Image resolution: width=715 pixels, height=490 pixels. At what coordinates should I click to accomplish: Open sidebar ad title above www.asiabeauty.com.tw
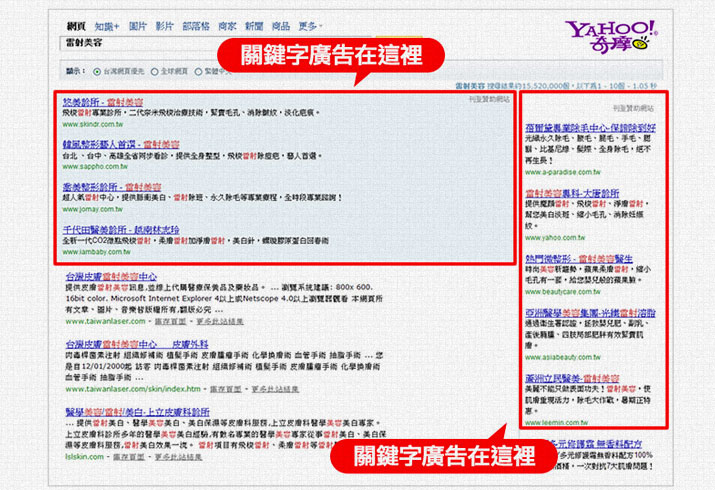(590, 313)
